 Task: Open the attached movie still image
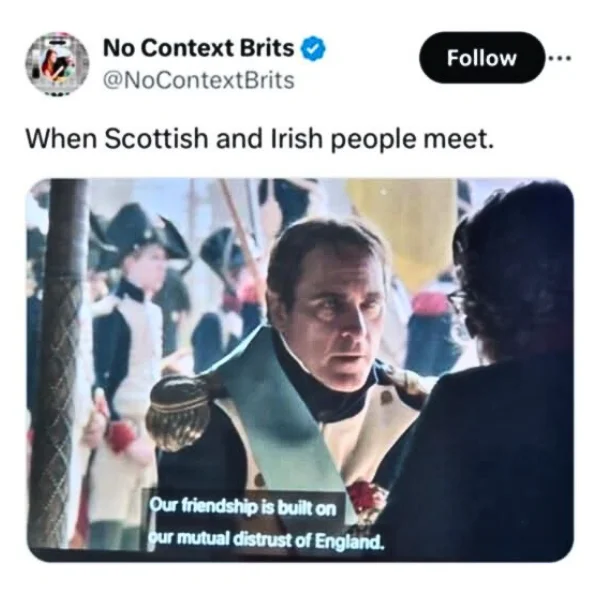300,370
